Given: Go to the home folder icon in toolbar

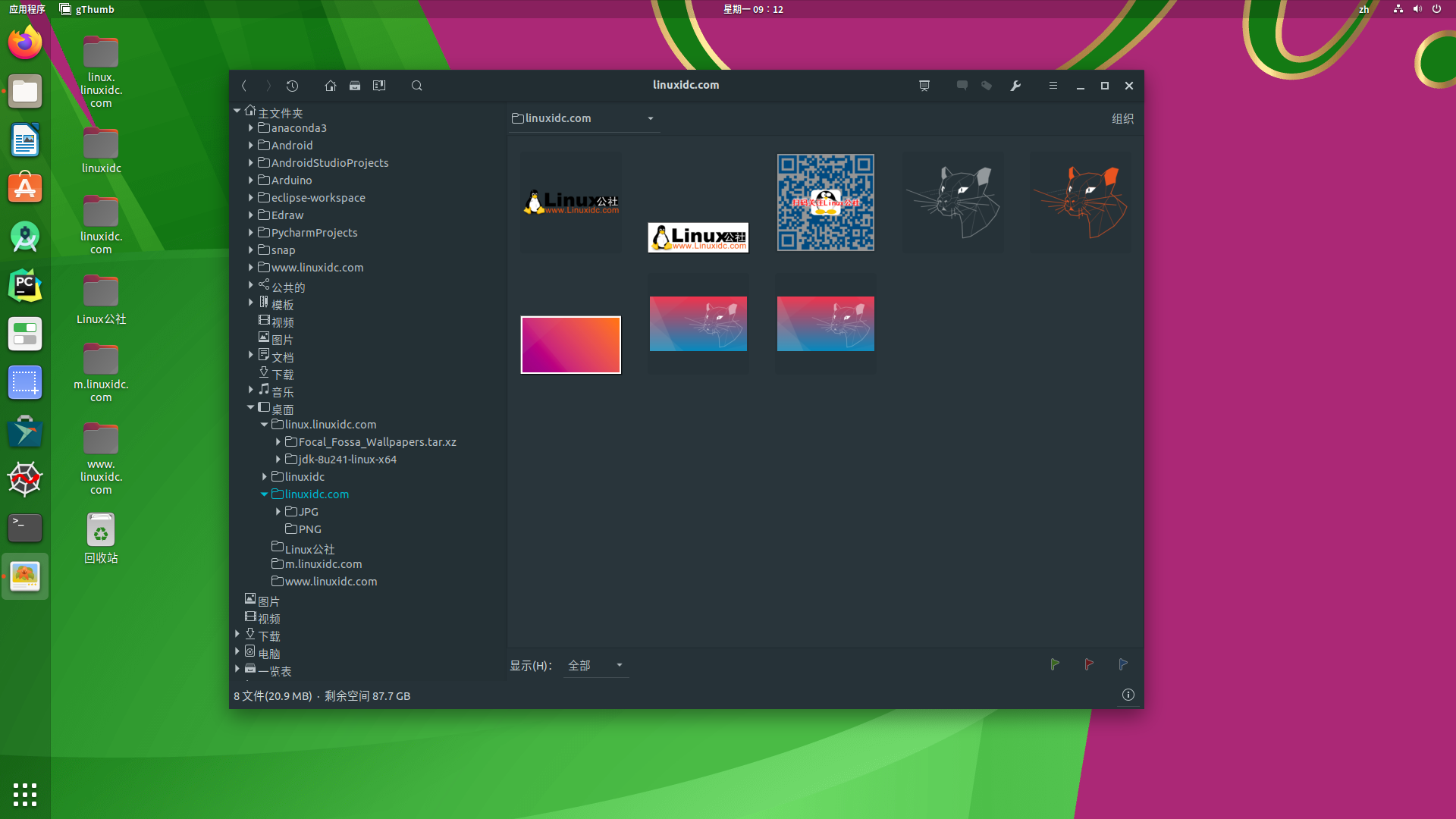Looking at the screenshot, I should 330,86.
